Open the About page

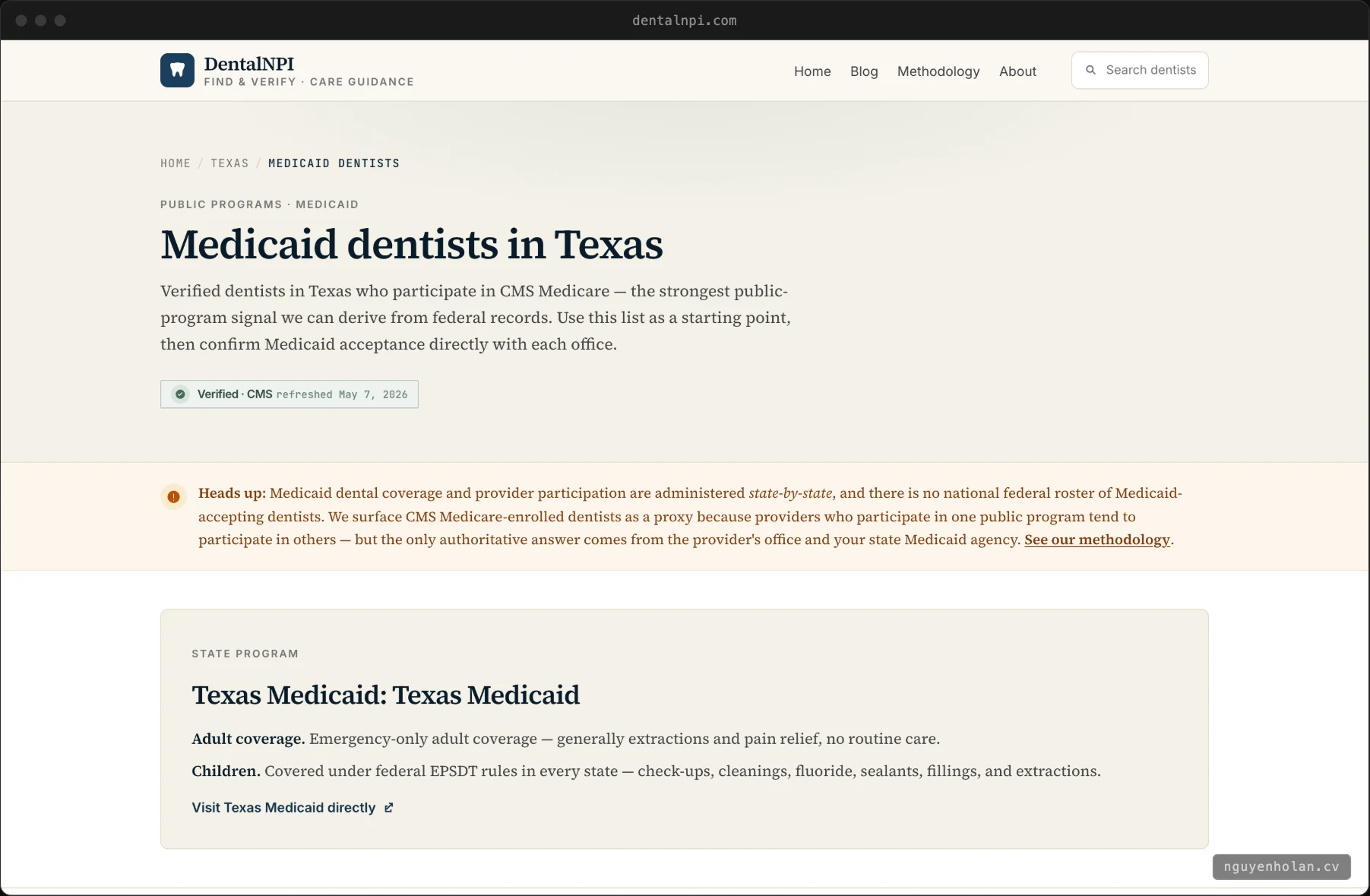[1017, 71]
